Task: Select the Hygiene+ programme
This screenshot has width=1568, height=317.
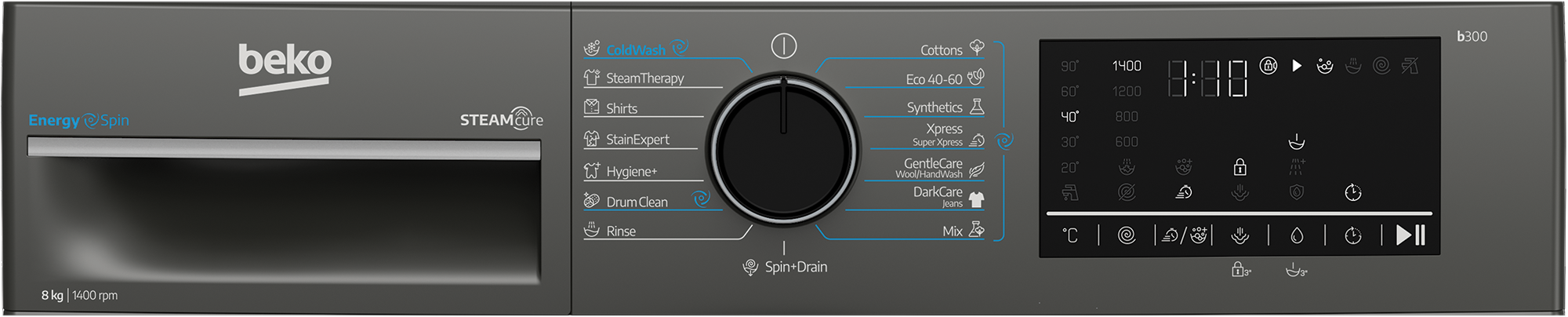Action: [x=631, y=171]
